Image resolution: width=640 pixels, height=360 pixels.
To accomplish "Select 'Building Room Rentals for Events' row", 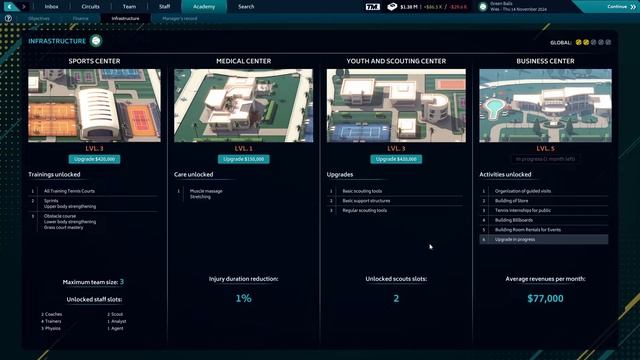I will point(544,230).
